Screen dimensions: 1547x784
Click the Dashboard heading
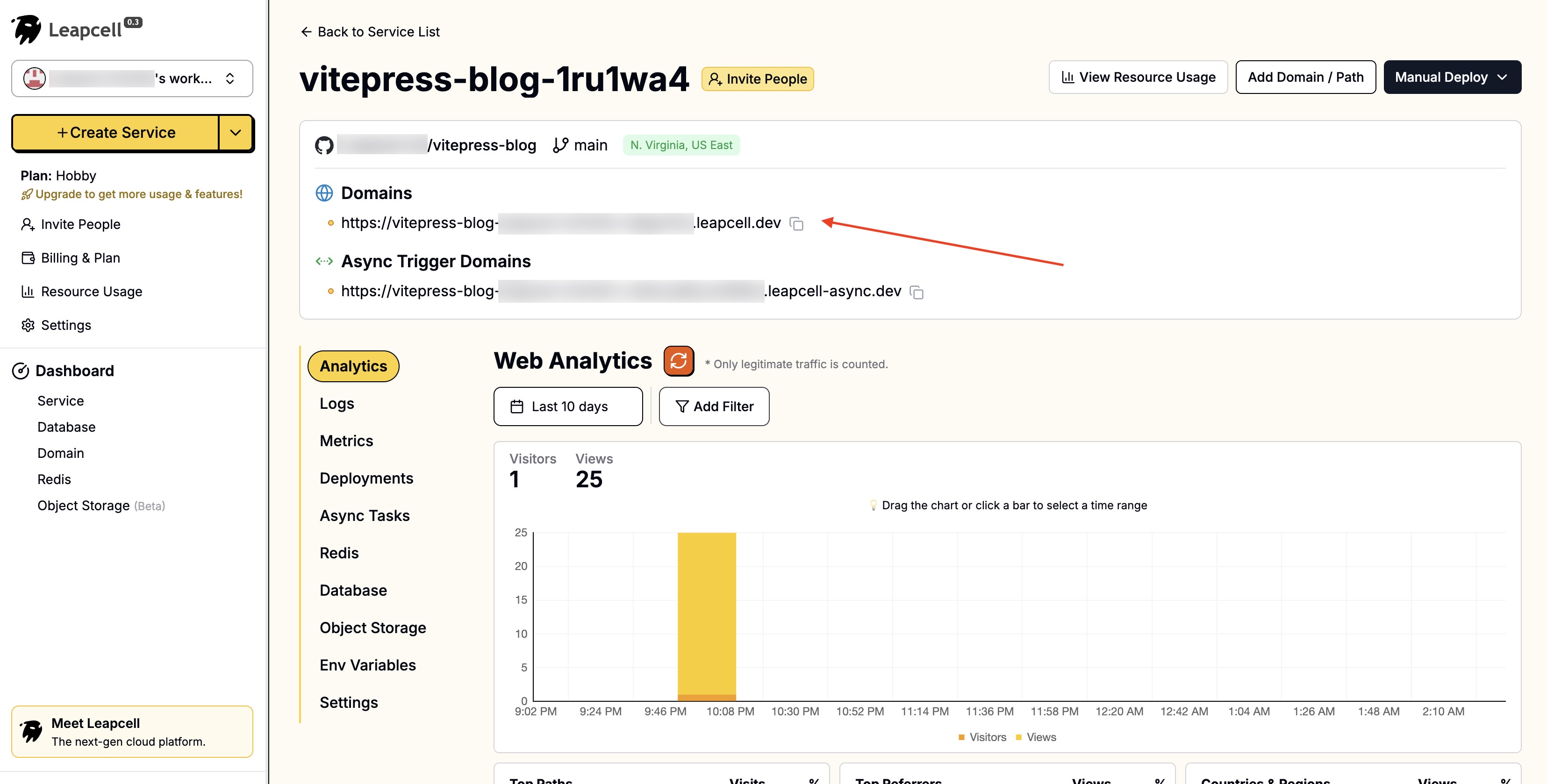click(x=63, y=371)
